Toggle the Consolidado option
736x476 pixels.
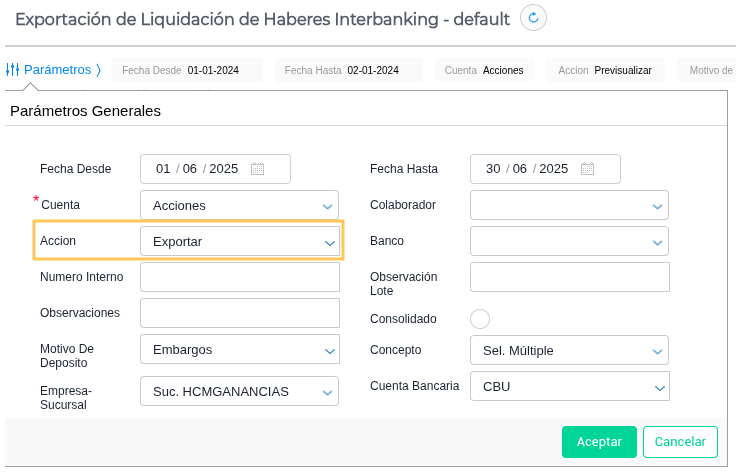(x=480, y=319)
